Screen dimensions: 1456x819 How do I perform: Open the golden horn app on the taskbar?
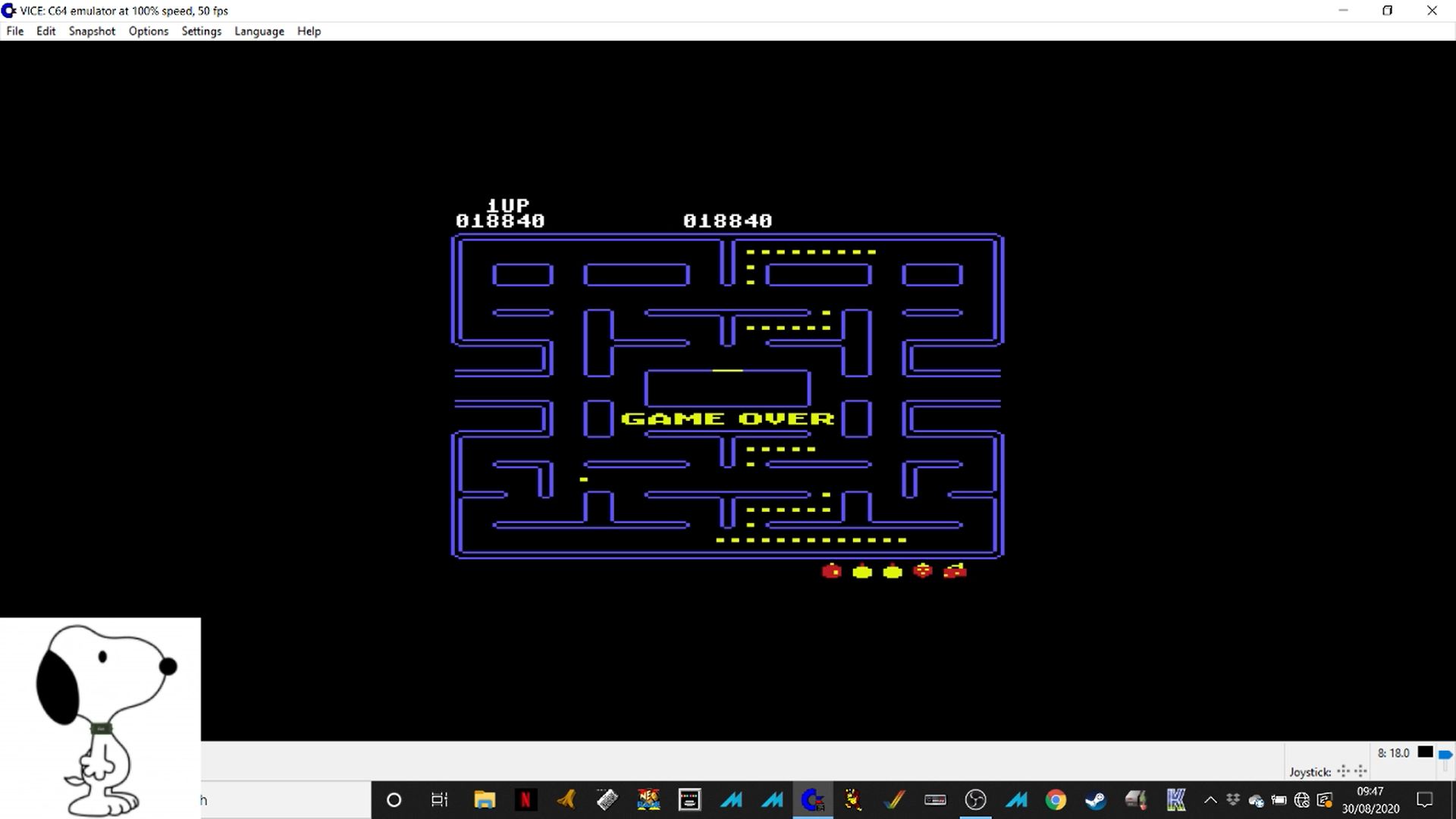(566, 800)
